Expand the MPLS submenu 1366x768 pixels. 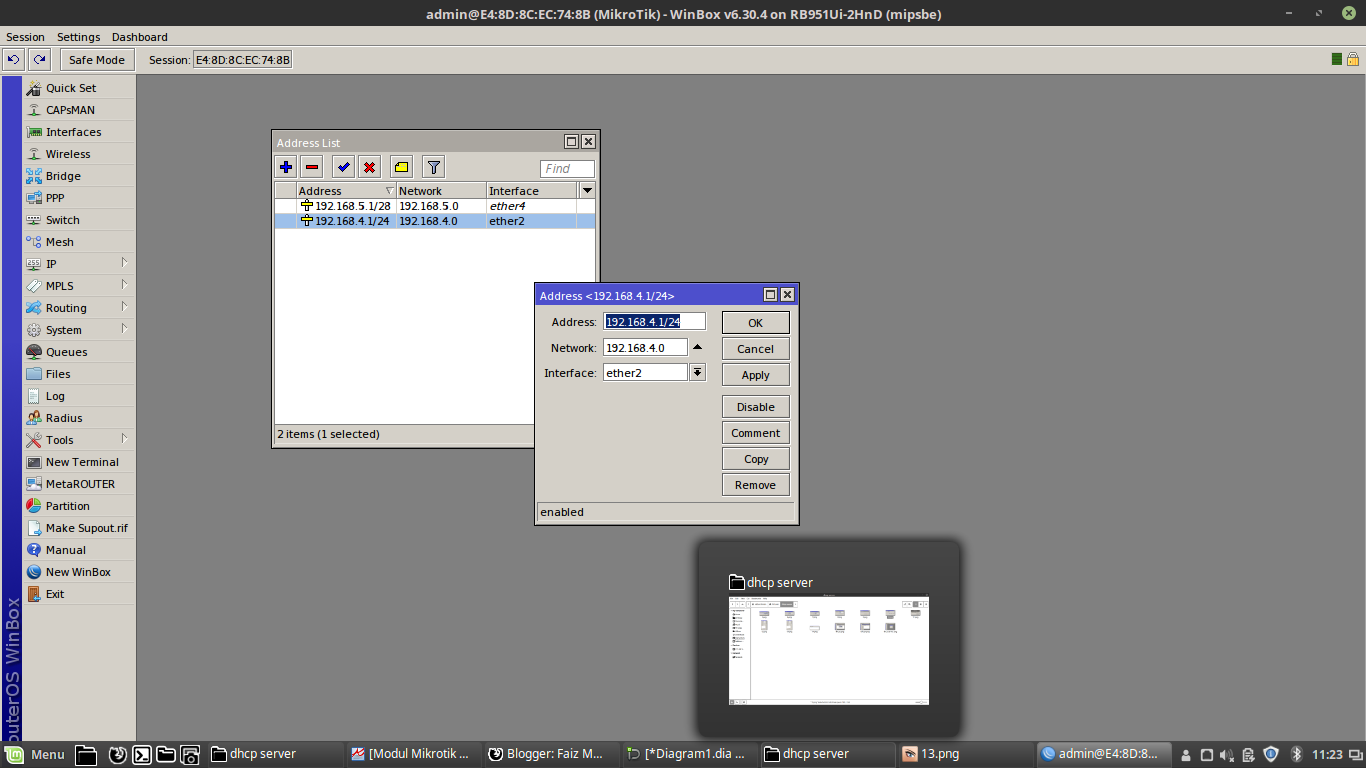[x=78, y=286]
